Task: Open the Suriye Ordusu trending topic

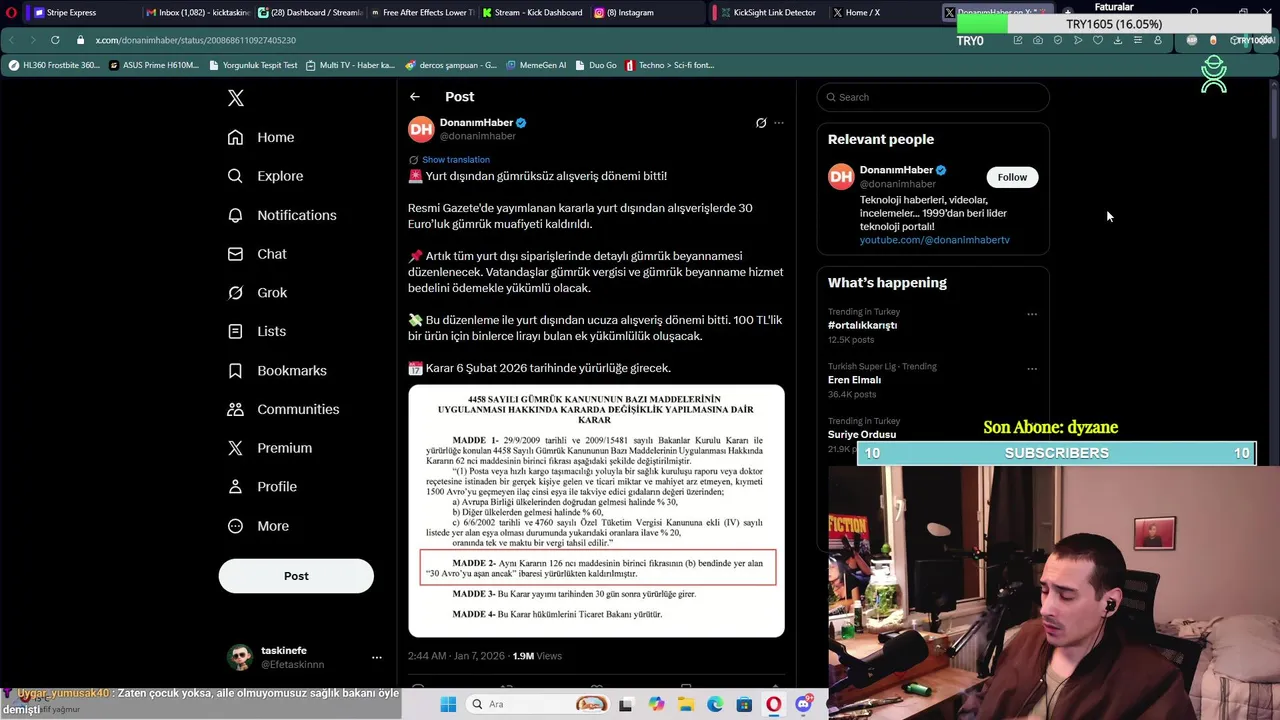Action: click(x=862, y=435)
